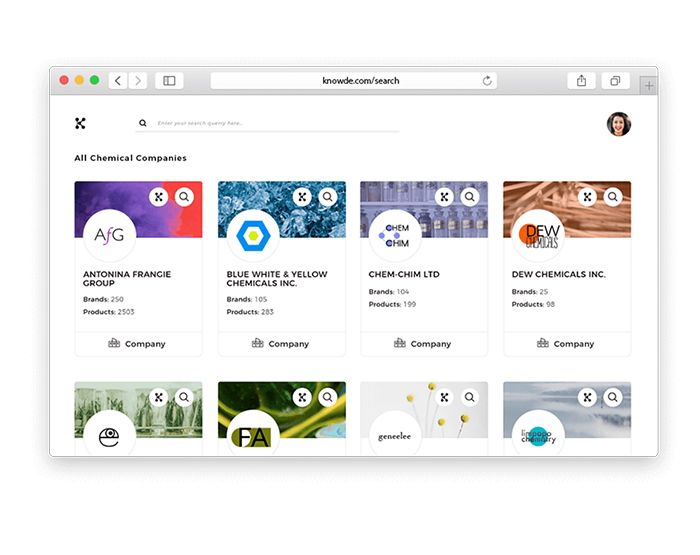This screenshot has width=700, height=555.
Task: Open the user profile avatar
Action: 618,124
